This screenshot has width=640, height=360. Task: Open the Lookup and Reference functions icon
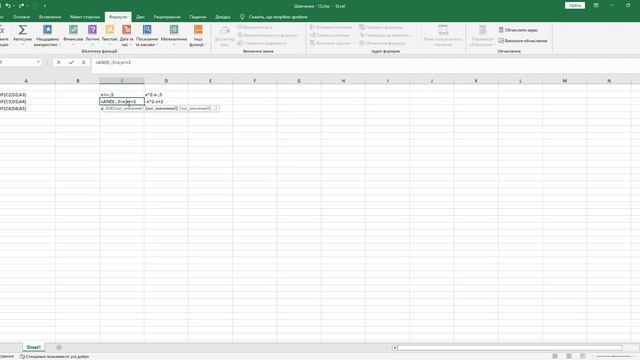[x=147, y=30]
